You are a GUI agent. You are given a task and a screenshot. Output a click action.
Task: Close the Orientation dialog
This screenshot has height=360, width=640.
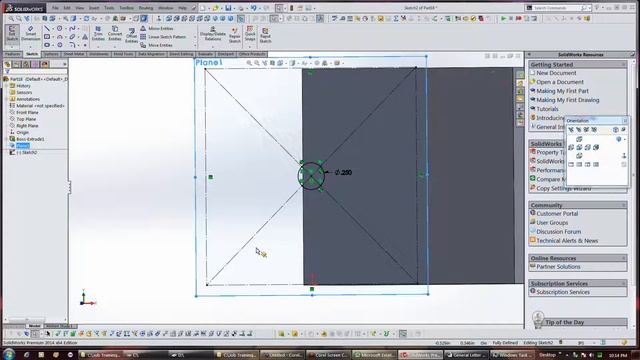[x=624, y=120]
